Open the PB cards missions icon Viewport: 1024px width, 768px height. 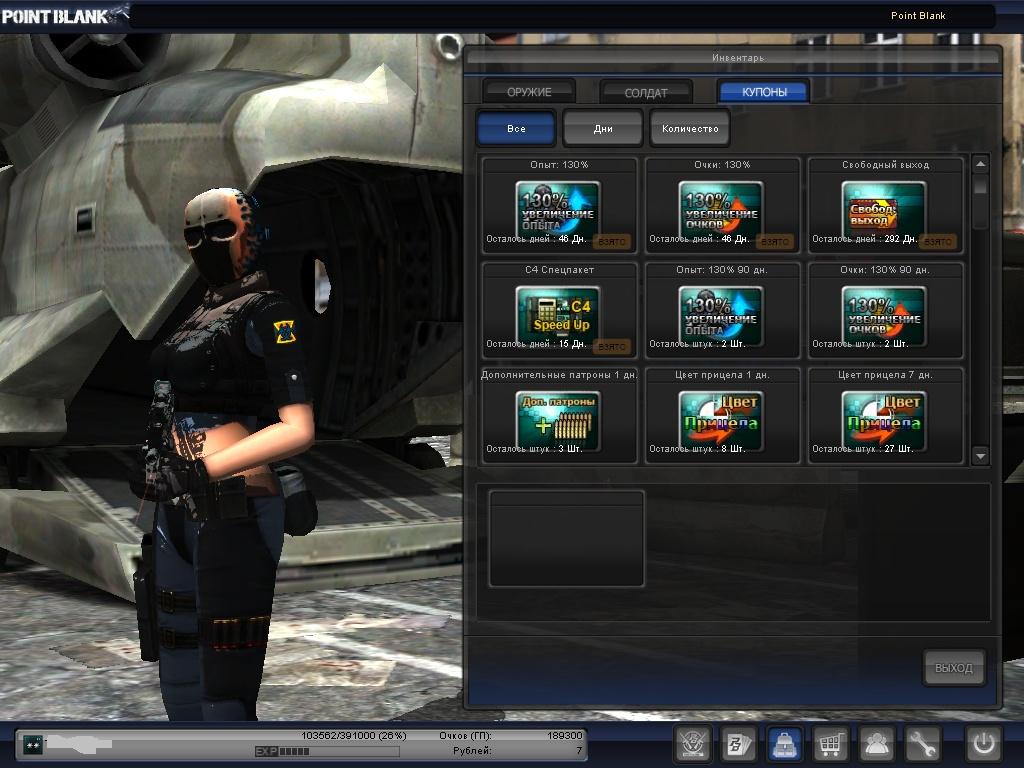tap(738, 744)
